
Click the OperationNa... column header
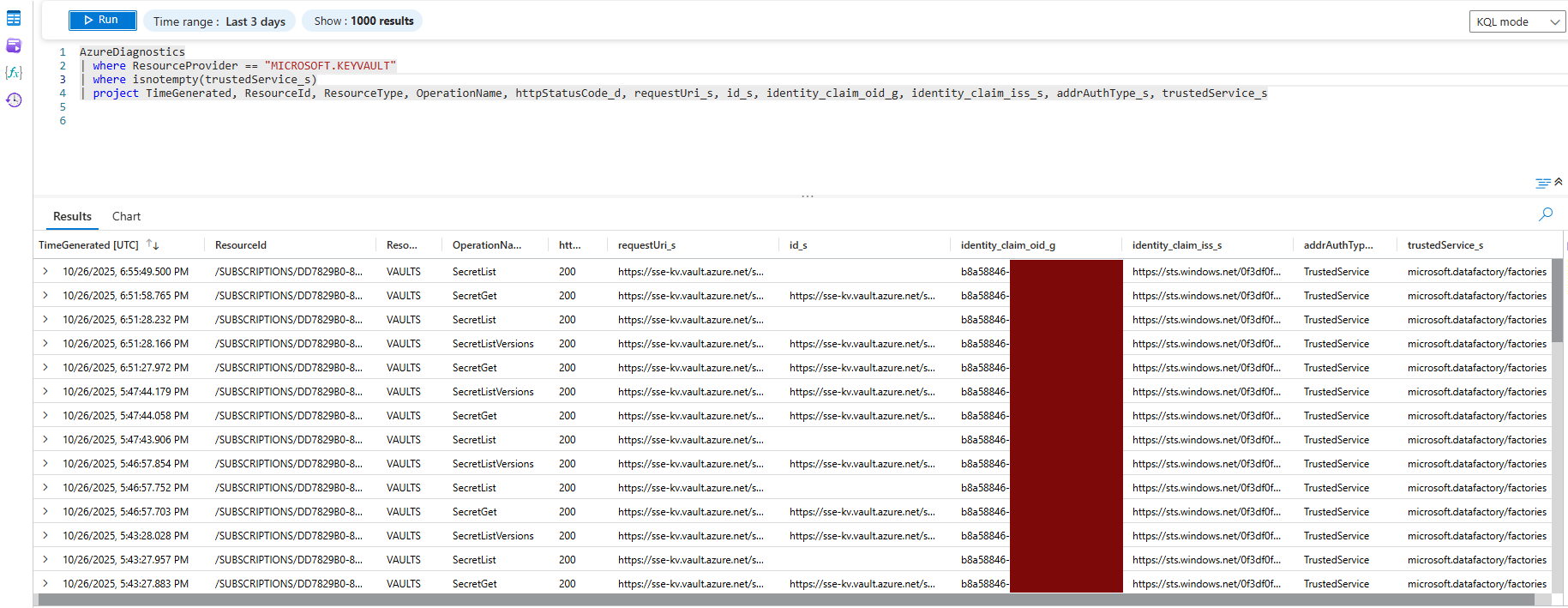coord(486,245)
